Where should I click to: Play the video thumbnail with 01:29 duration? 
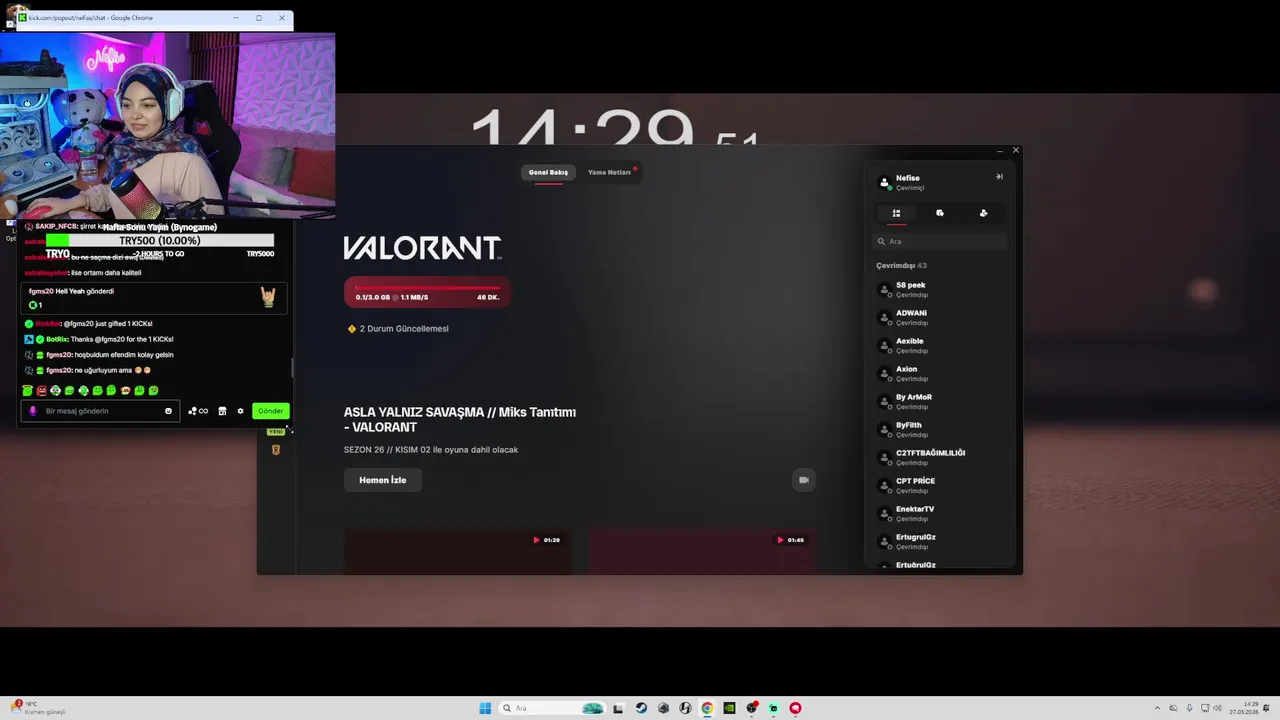(458, 551)
